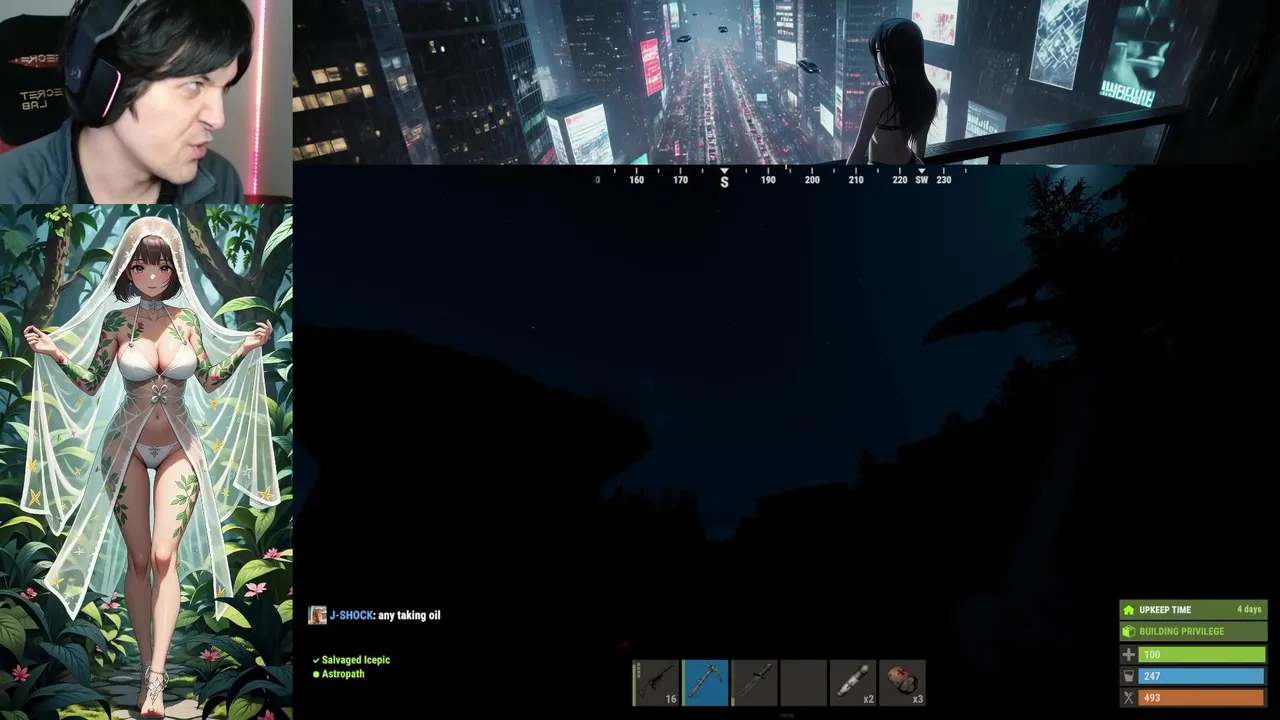Click the 'Salvaged Icepic' team entry
Screen dimensions: 1280x720
[356, 660]
